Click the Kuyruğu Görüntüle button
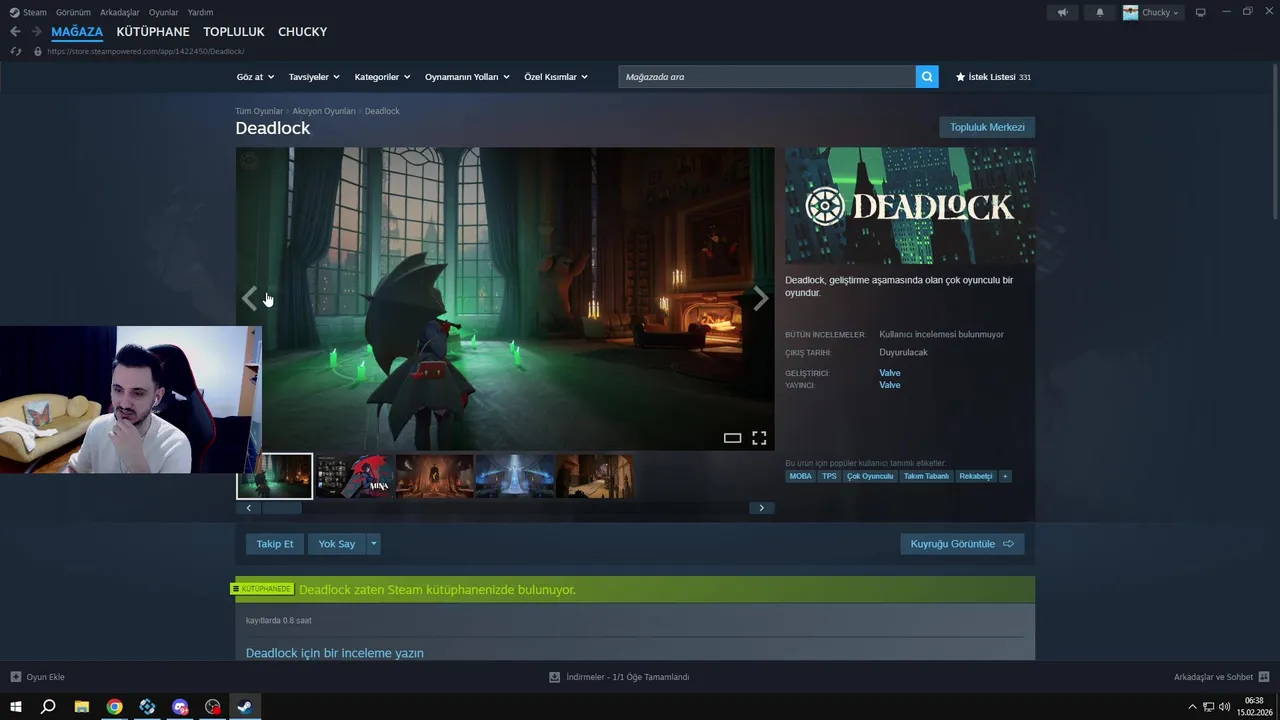This screenshot has height=720, width=1280. 962,544
